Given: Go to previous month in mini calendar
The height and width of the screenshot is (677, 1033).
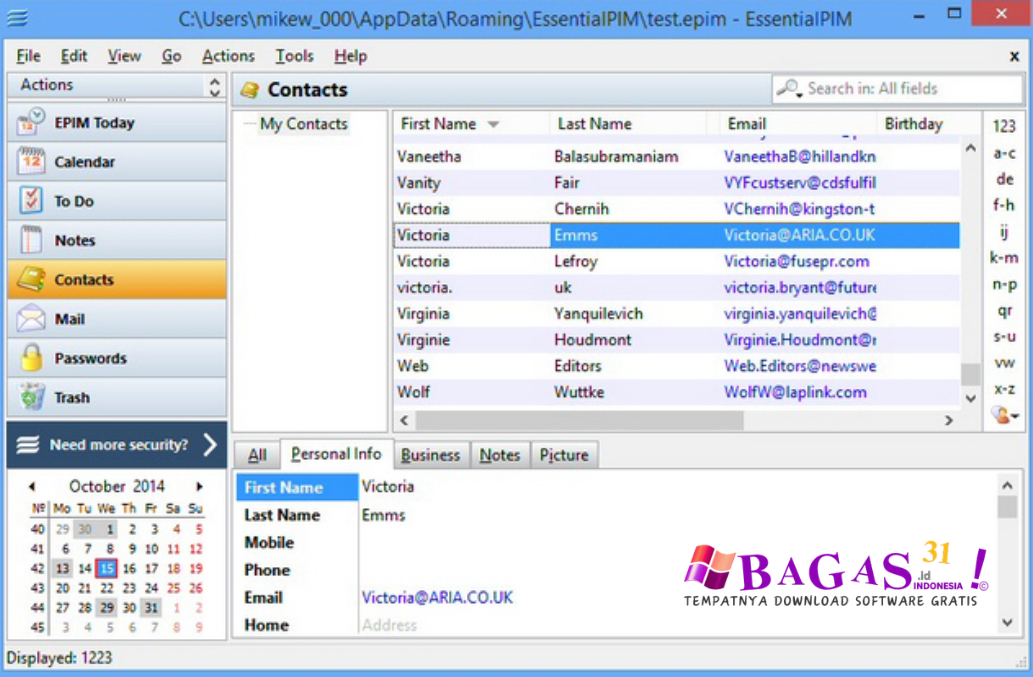Looking at the screenshot, I should pyautogui.click(x=32, y=487).
